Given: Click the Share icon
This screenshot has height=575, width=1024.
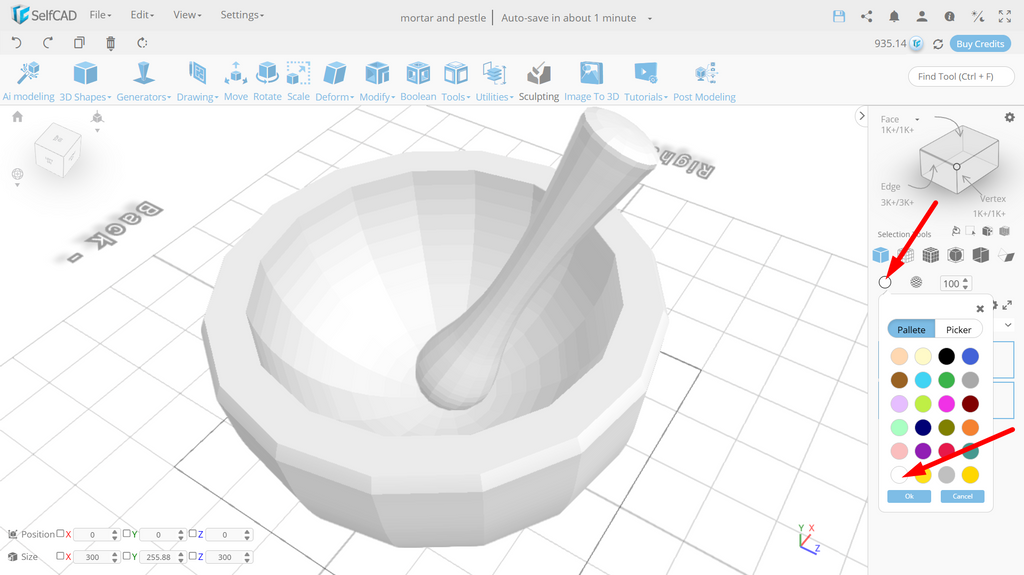Looking at the screenshot, I should [x=867, y=17].
